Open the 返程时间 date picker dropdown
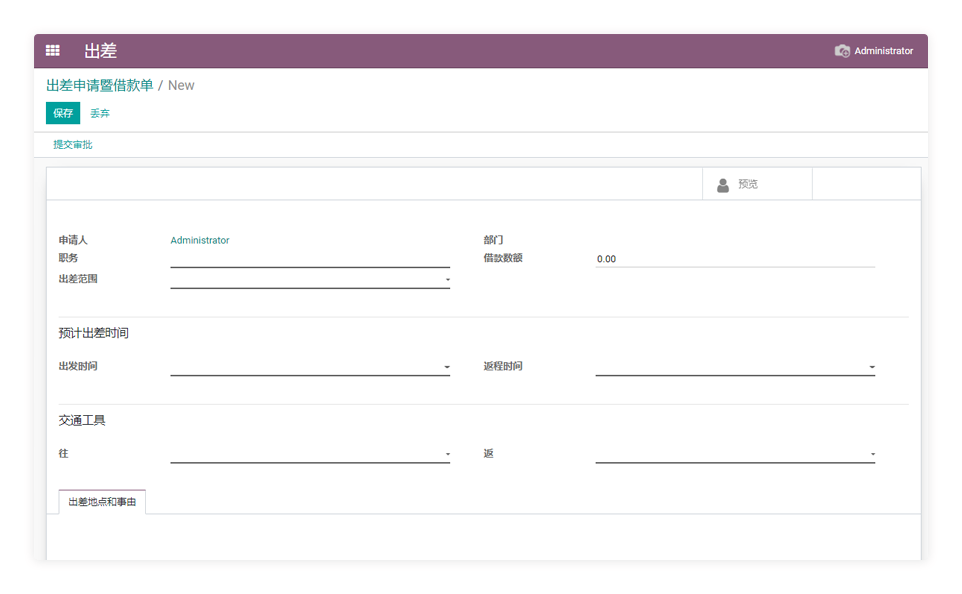Image resolution: width=962 pixels, height=594 pixels. [734, 367]
